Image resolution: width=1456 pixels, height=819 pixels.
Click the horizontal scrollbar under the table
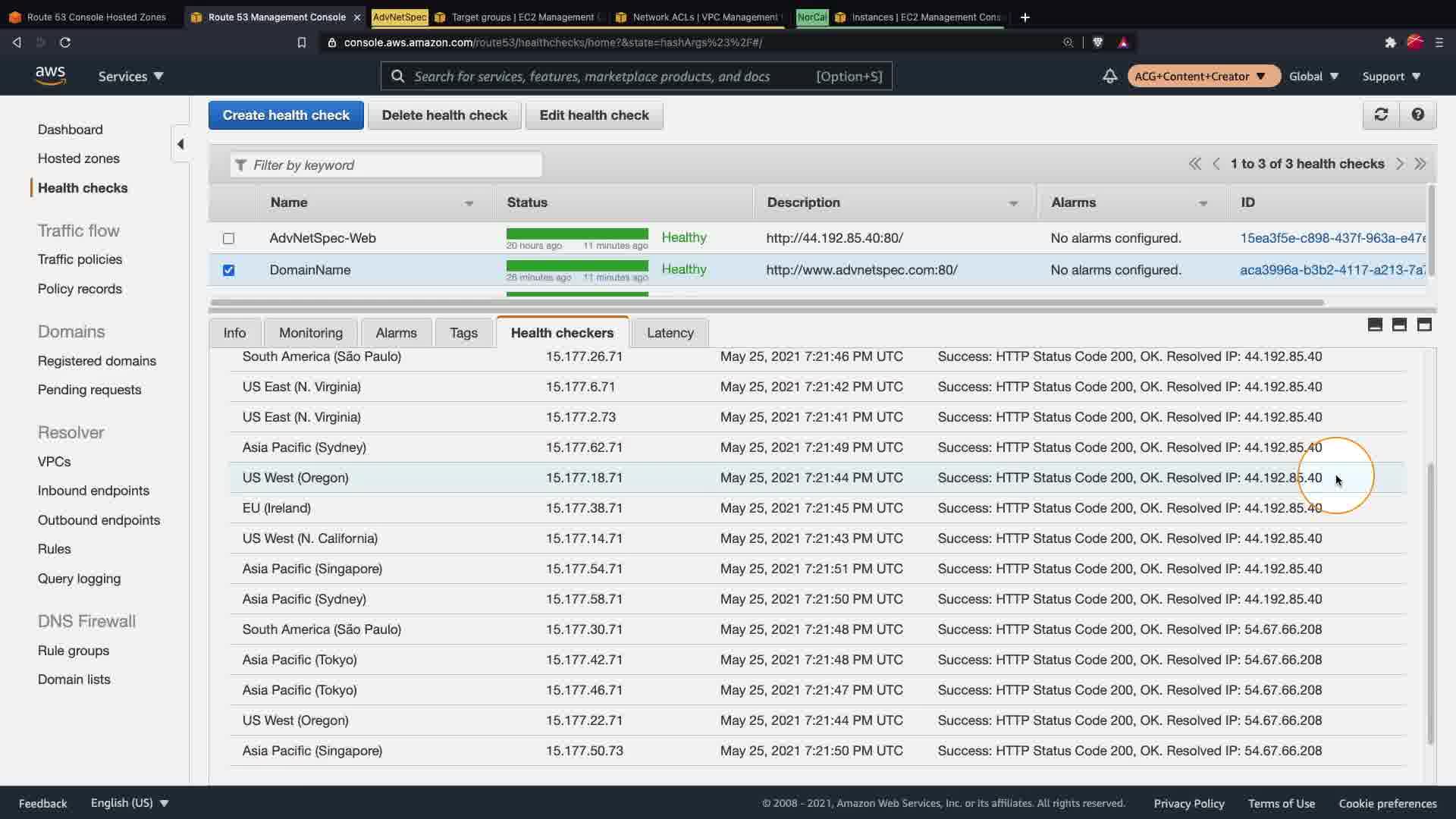pos(766,303)
